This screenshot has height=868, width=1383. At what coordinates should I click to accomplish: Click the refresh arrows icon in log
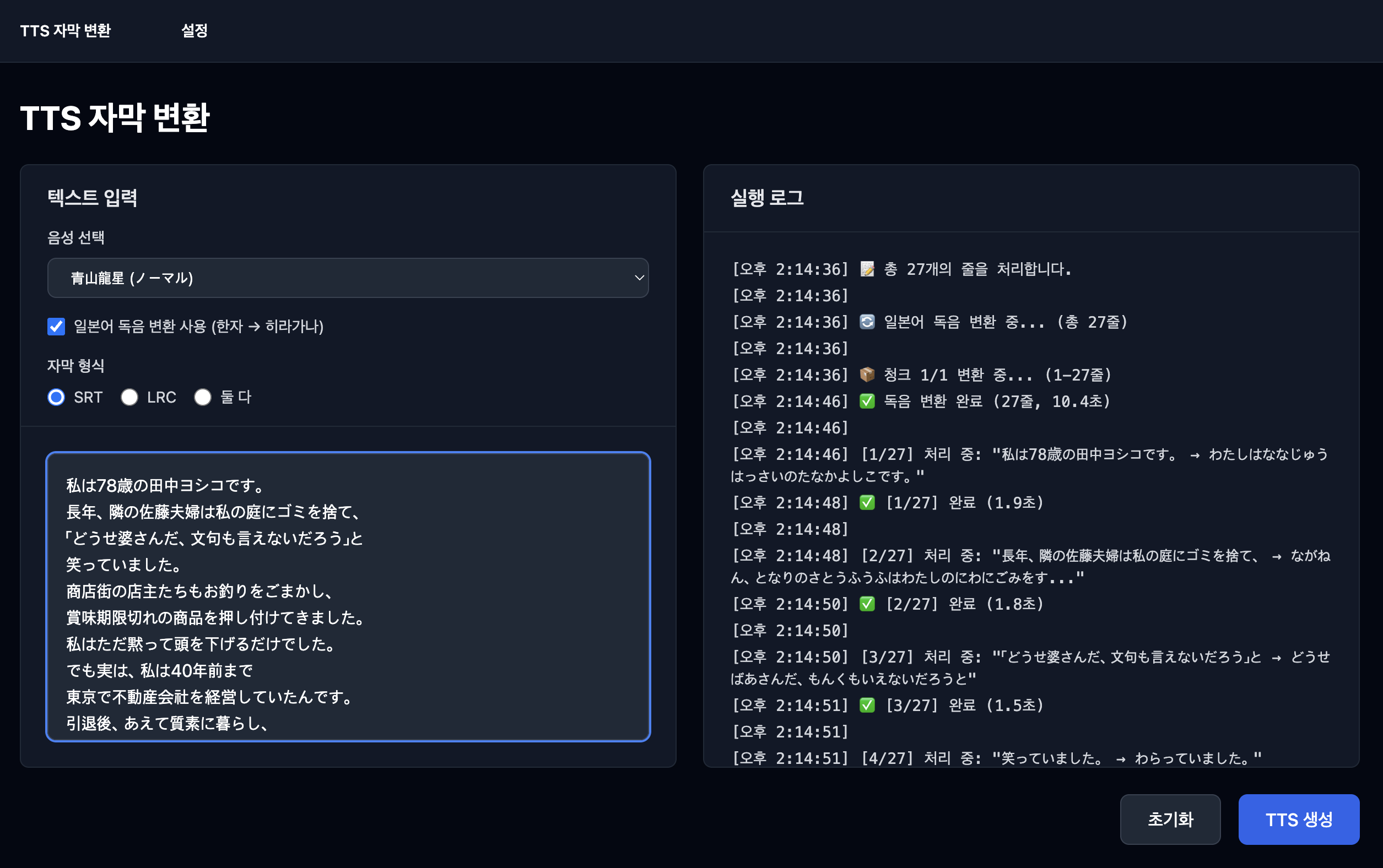tap(867, 322)
